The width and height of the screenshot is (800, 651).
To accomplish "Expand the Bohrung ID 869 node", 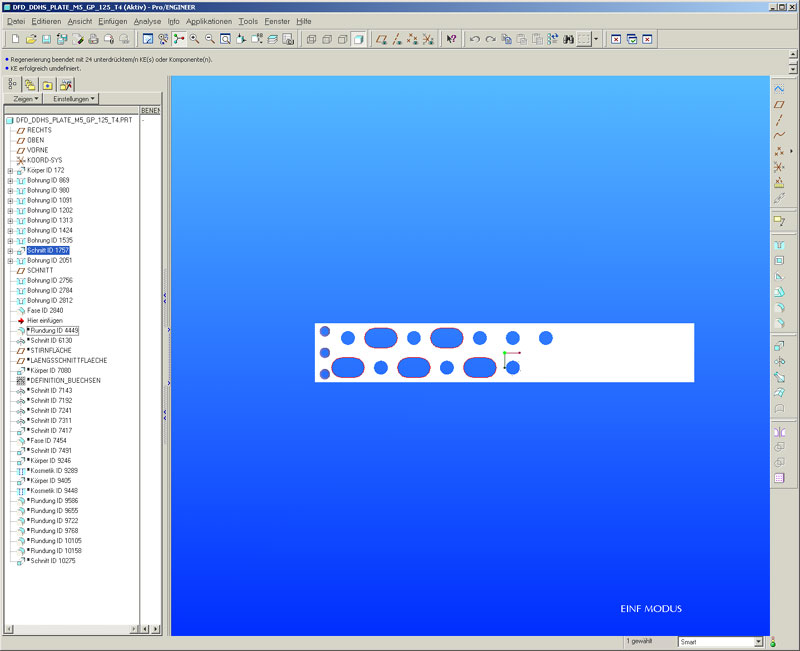I will pyautogui.click(x=10, y=181).
